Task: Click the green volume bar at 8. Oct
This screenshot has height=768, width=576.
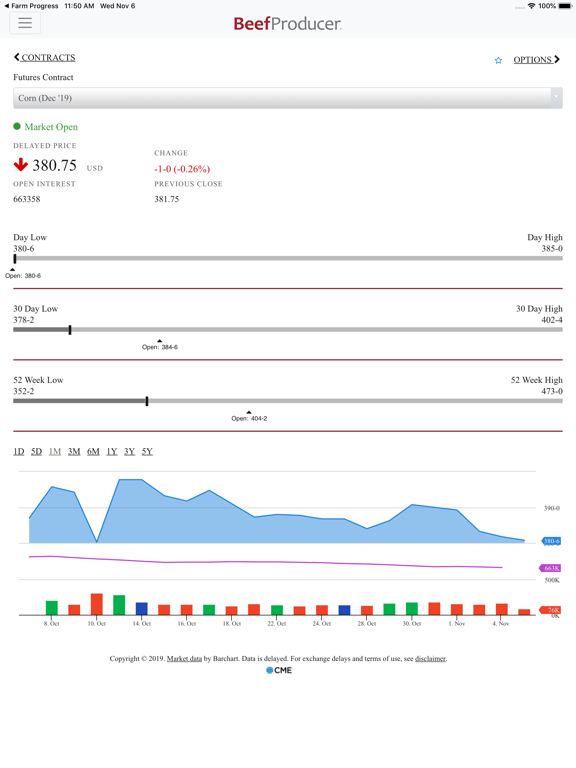Action: click(51, 607)
